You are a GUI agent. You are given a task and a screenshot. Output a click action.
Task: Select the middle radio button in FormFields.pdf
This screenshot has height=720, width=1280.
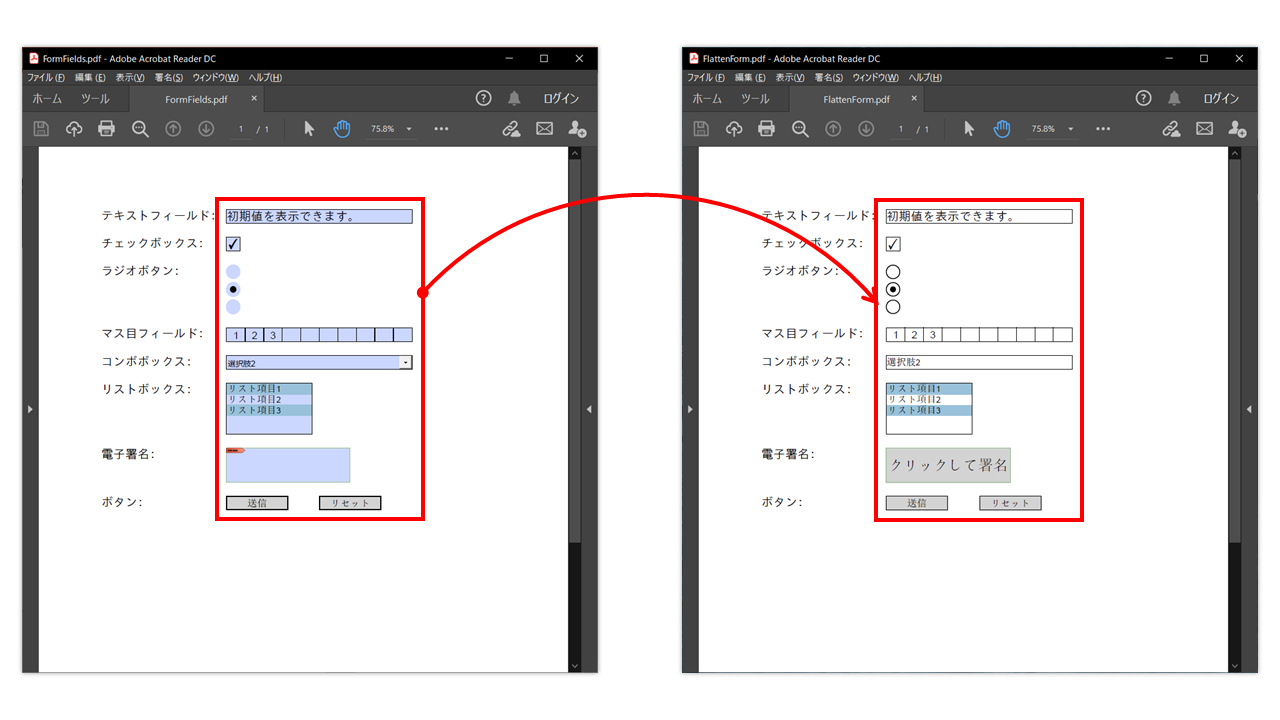[x=233, y=289]
